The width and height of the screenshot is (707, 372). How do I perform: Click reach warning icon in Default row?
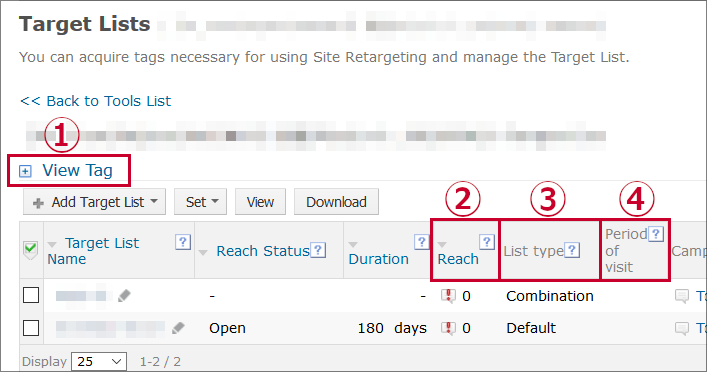coord(448,328)
